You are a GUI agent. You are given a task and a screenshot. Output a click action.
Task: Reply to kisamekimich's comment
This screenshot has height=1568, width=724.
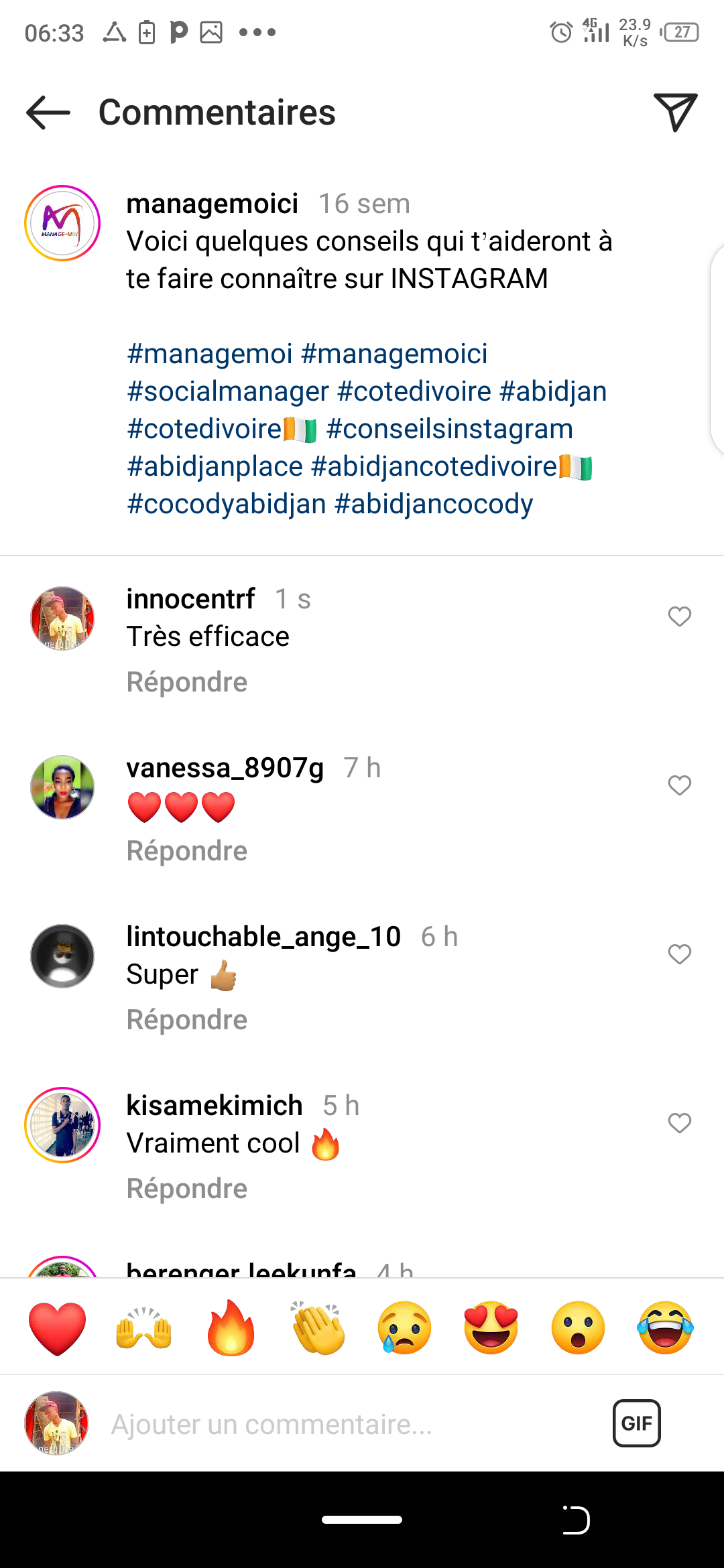(187, 1189)
